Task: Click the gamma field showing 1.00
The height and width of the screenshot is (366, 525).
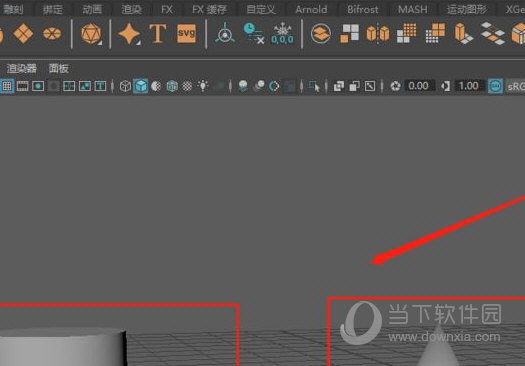Action: click(x=469, y=86)
